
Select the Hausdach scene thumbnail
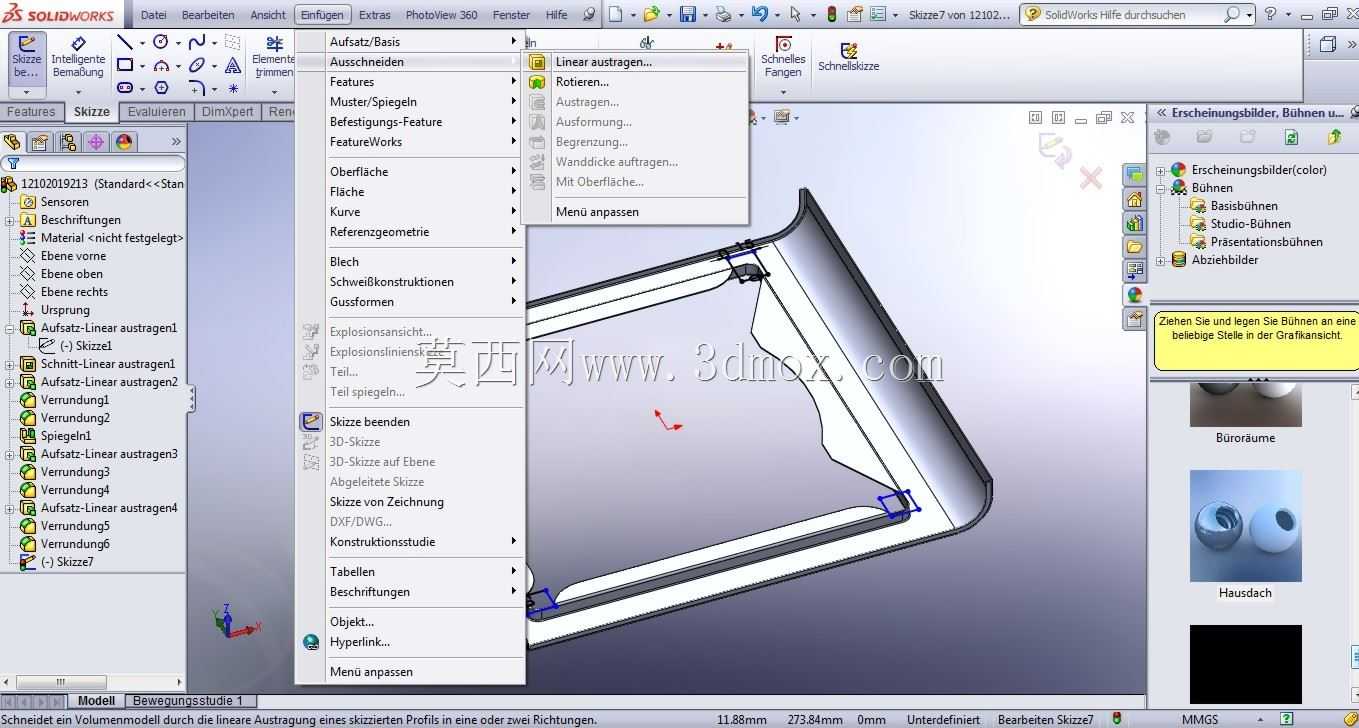pos(1246,526)
